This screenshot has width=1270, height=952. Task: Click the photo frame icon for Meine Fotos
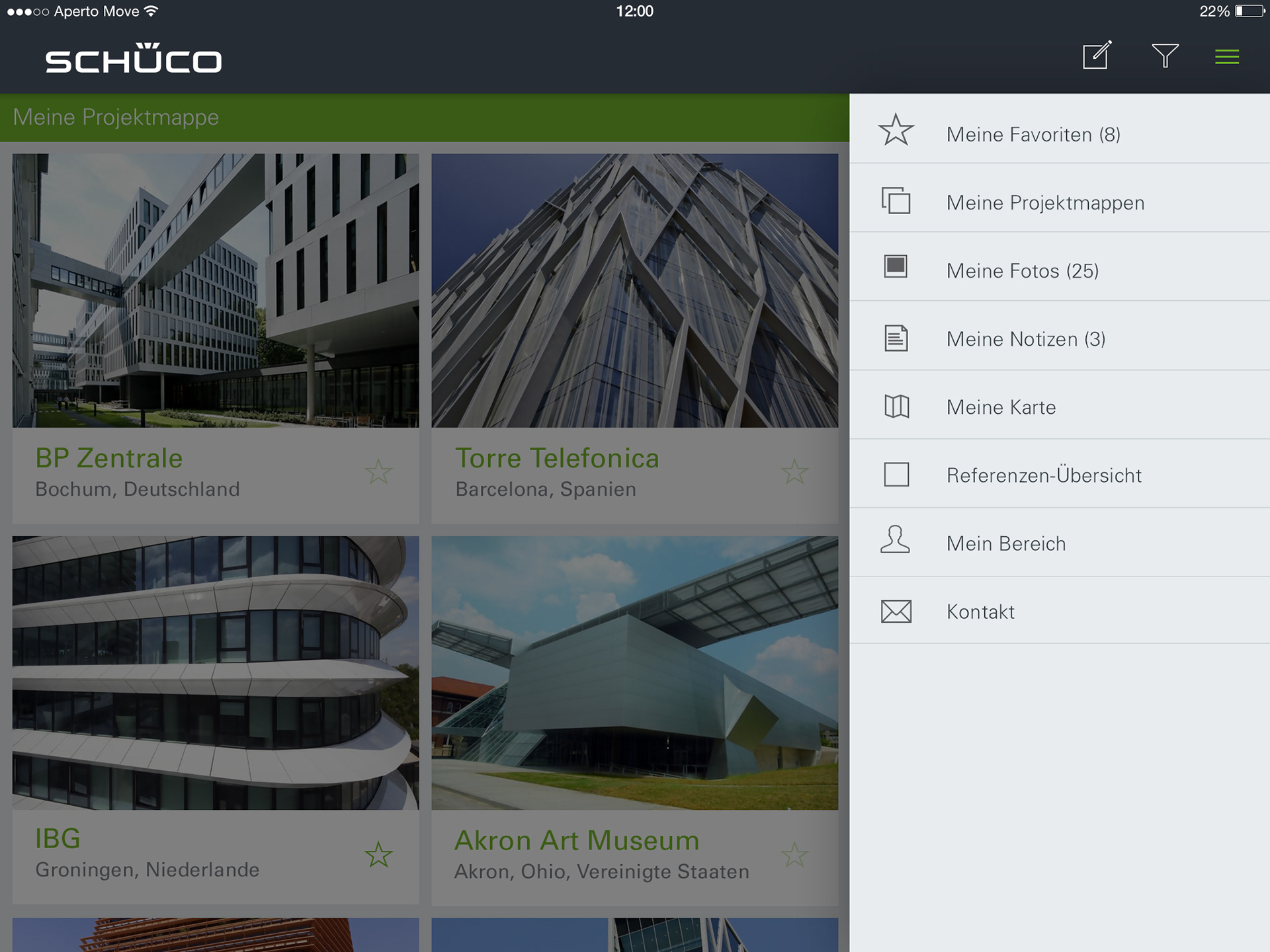coord(896,266)
